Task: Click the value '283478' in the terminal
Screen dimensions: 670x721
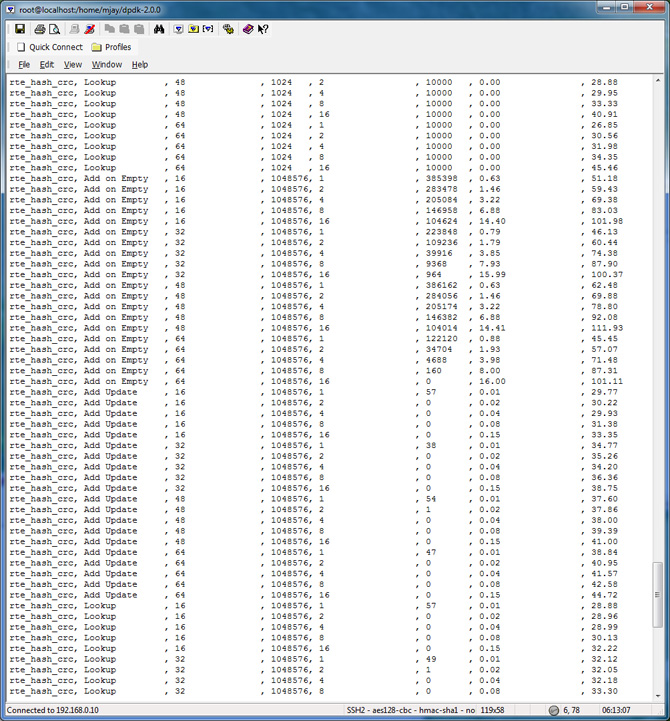Action: (x=441, y=189)
